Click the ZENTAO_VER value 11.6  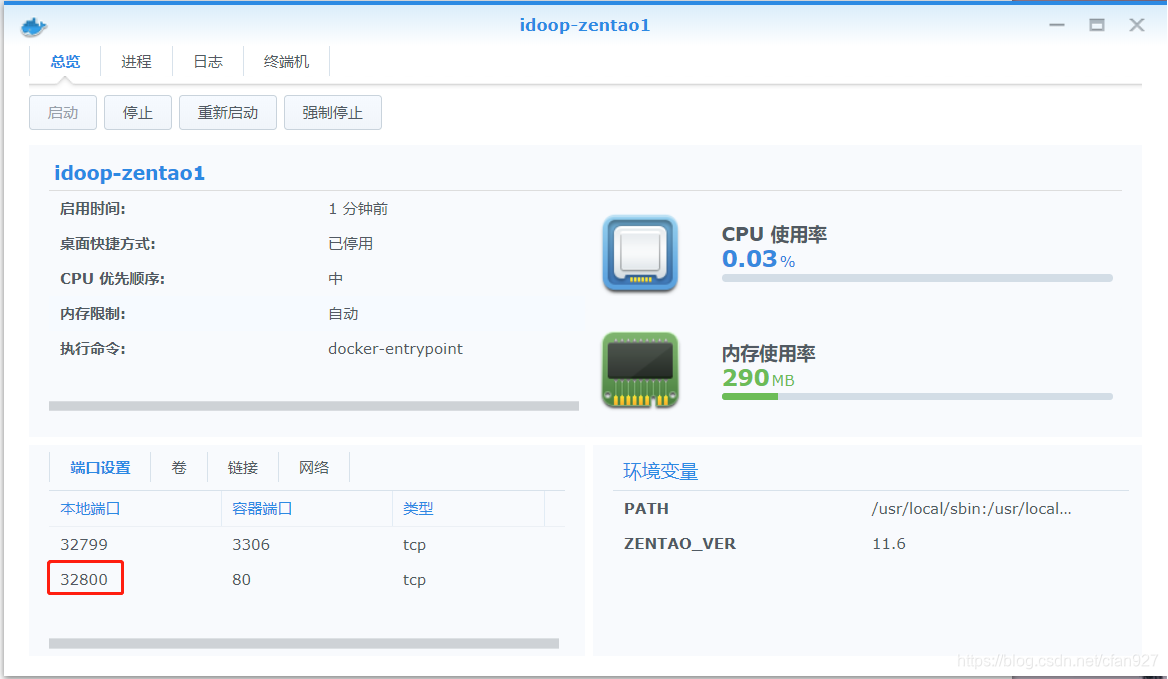(x=889, y=543)
